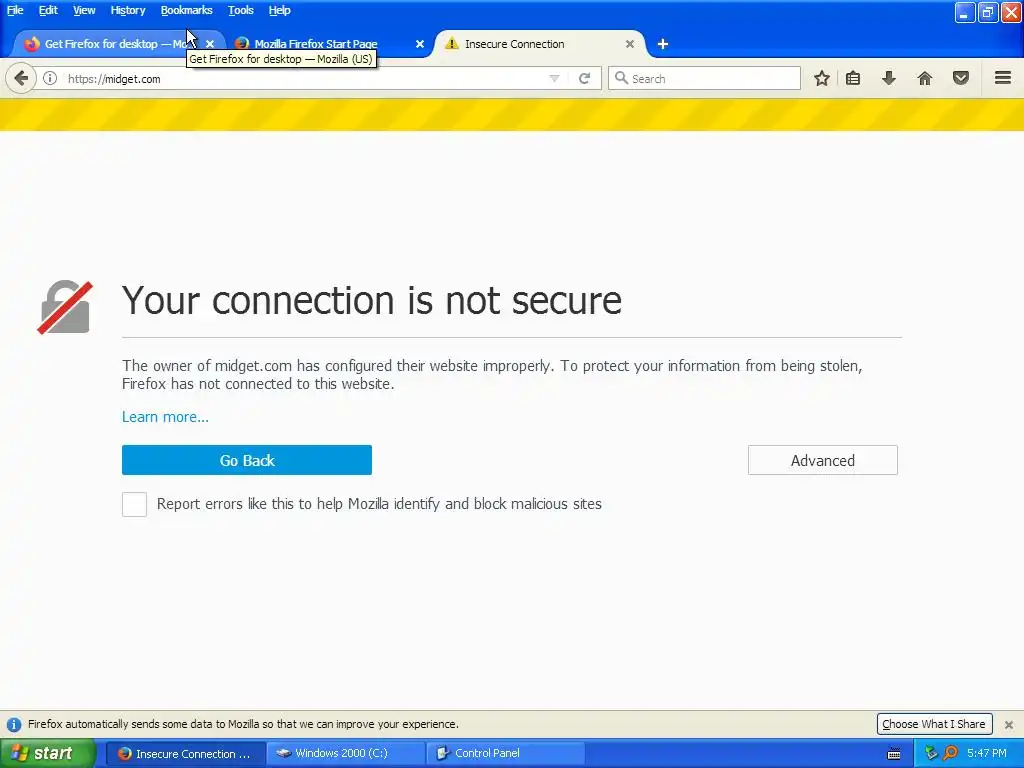
Task: Open the Tools menu
Action: tap(240, 10)
